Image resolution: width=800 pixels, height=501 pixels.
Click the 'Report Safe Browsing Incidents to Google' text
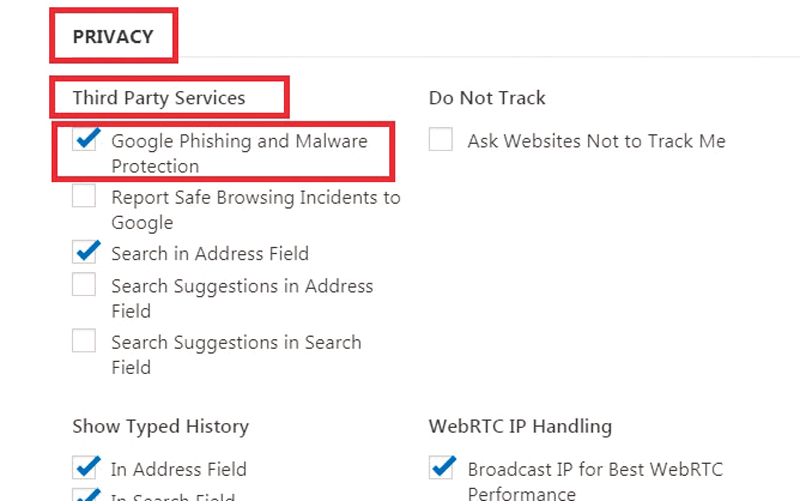[255, 209]
